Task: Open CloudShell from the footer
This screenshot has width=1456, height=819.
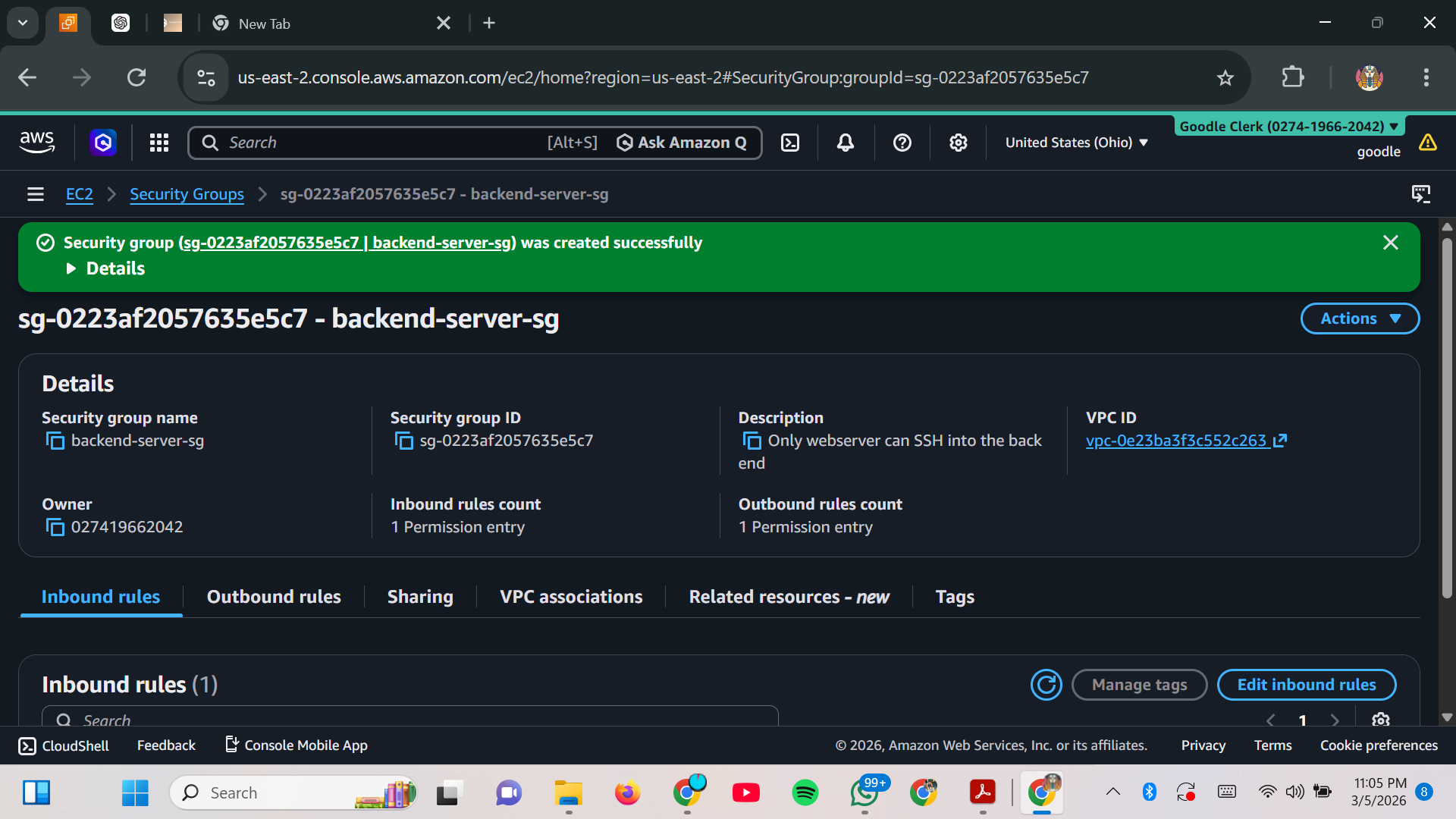Action: coord(64,745)
